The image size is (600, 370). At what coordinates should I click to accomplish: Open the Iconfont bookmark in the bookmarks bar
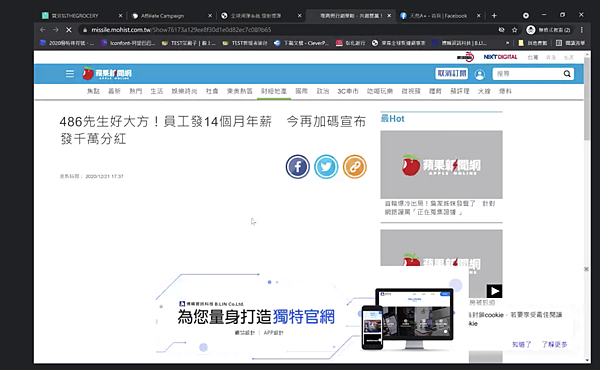(x=129, y=43)
